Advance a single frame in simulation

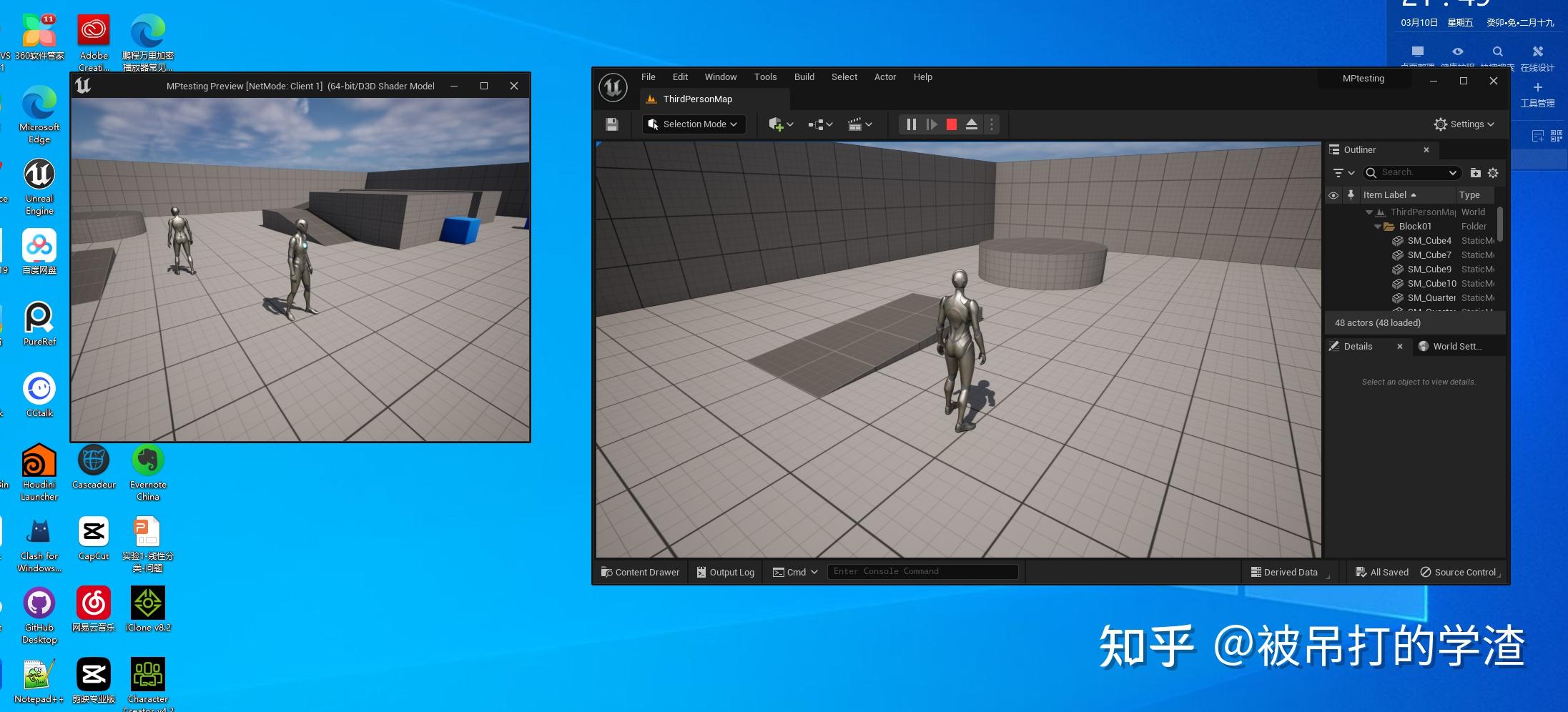point(931,124)
